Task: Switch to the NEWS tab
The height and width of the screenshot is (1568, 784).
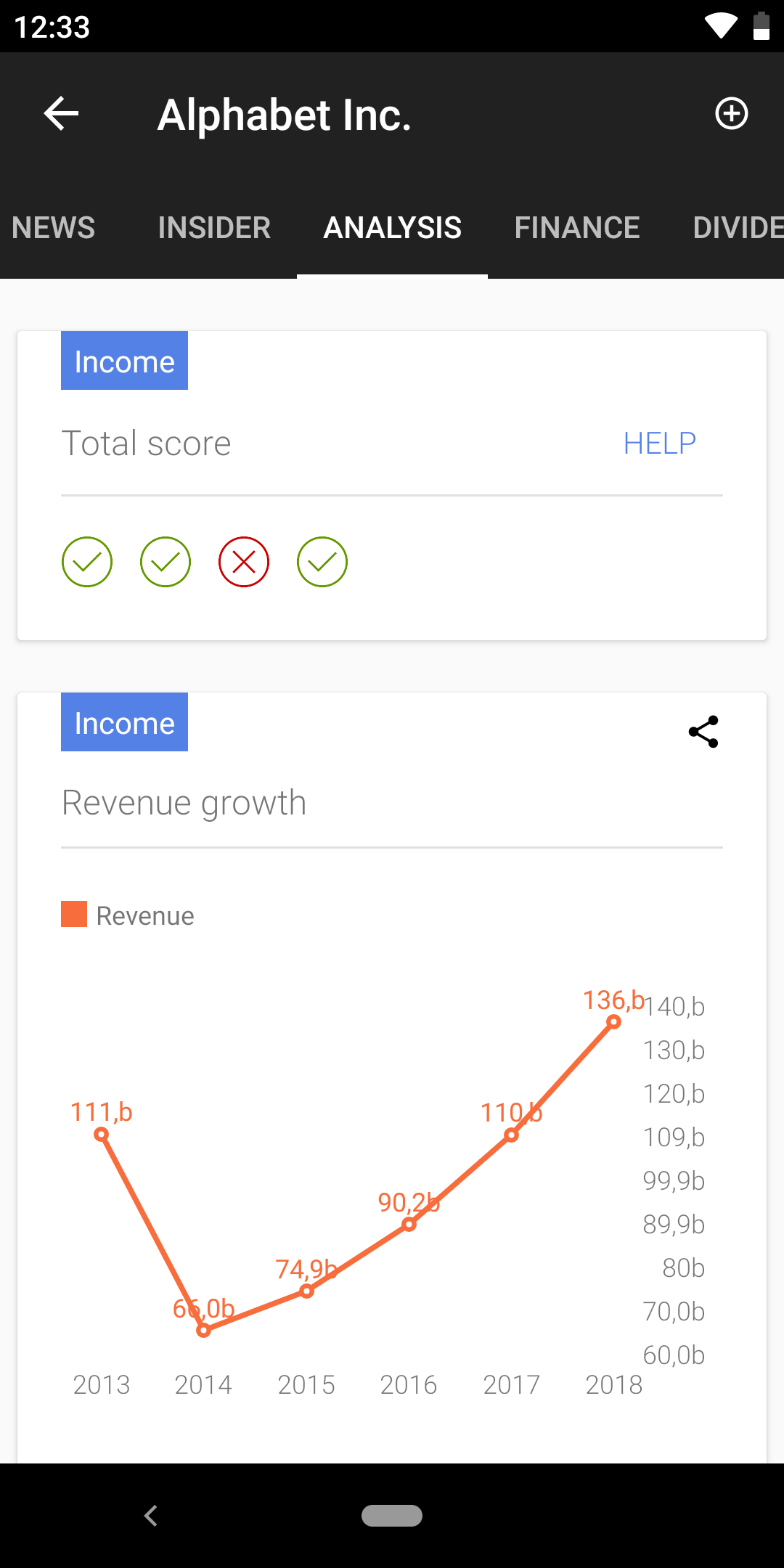Action: tap(54, 228)
